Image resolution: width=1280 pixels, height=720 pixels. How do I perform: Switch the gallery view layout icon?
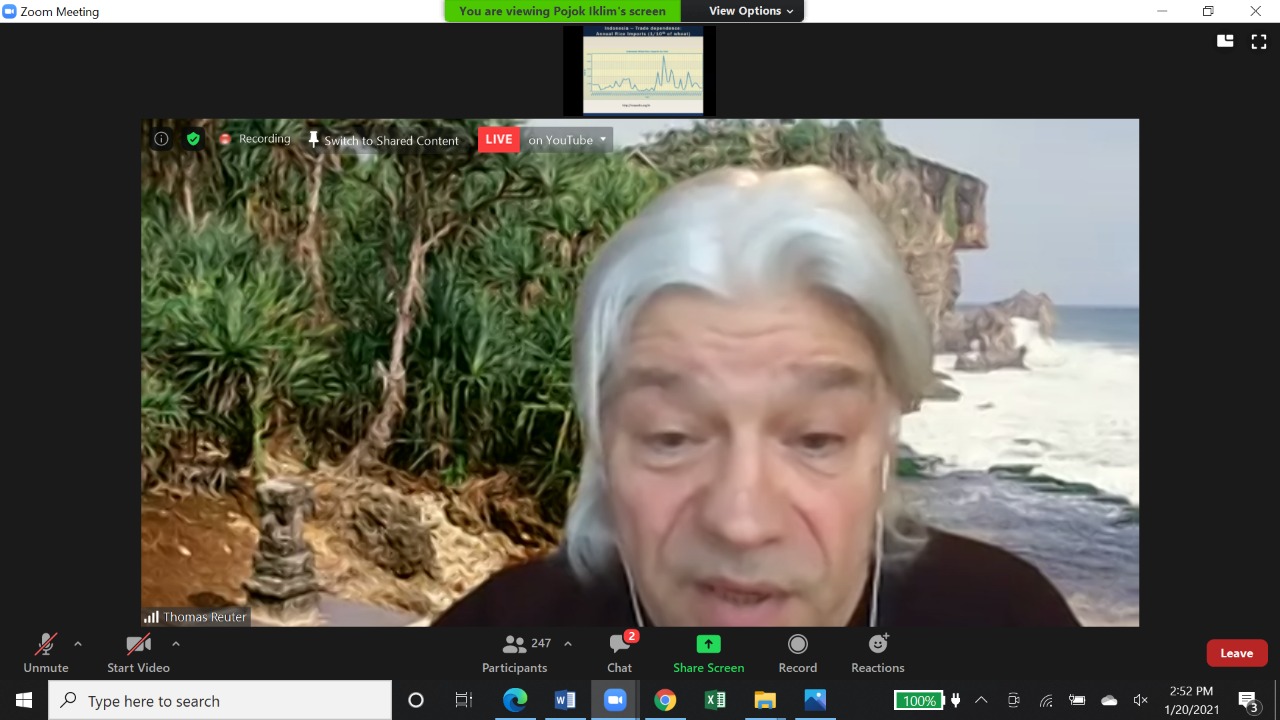1225,41
